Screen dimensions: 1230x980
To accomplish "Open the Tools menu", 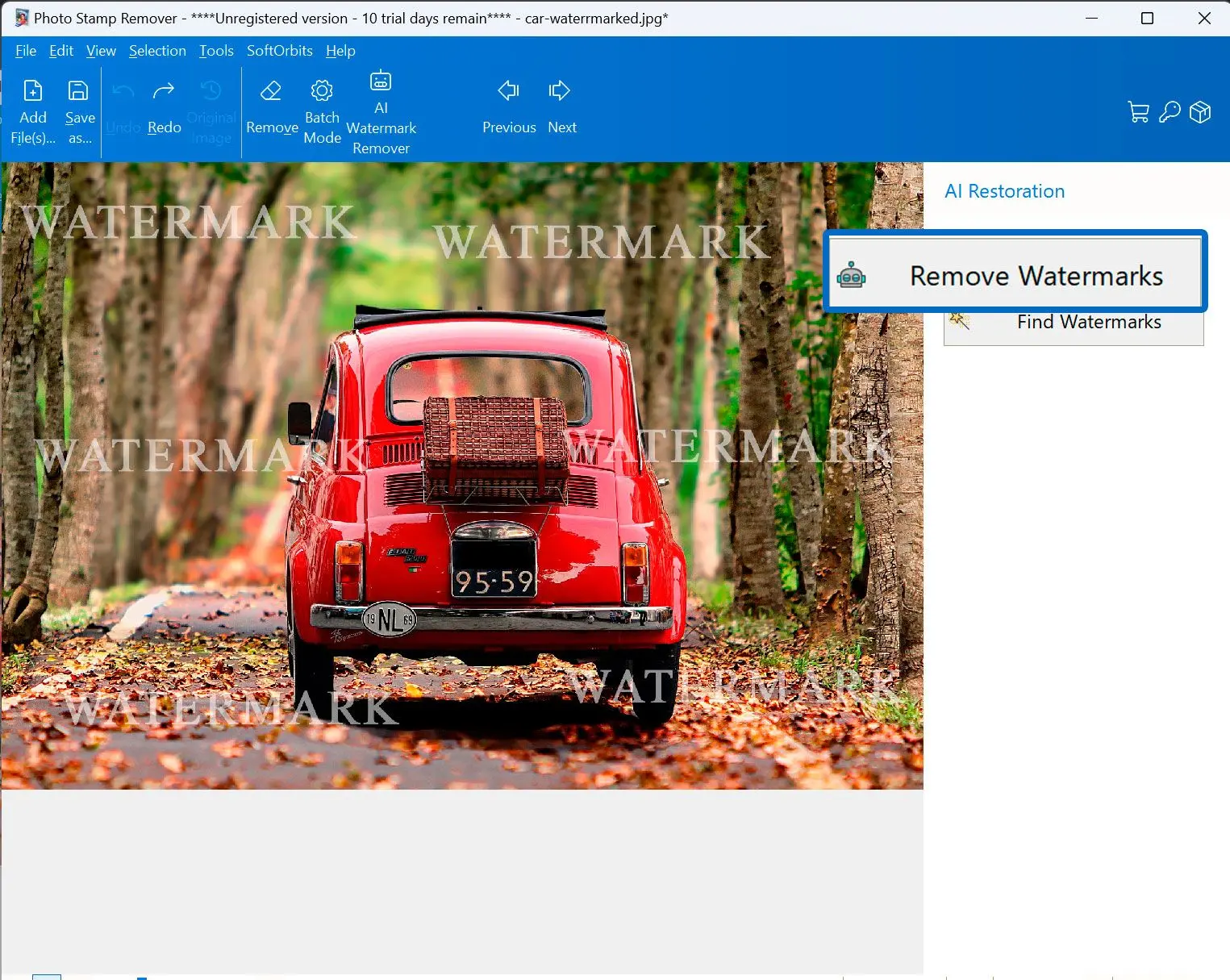I will coord(216,51).
